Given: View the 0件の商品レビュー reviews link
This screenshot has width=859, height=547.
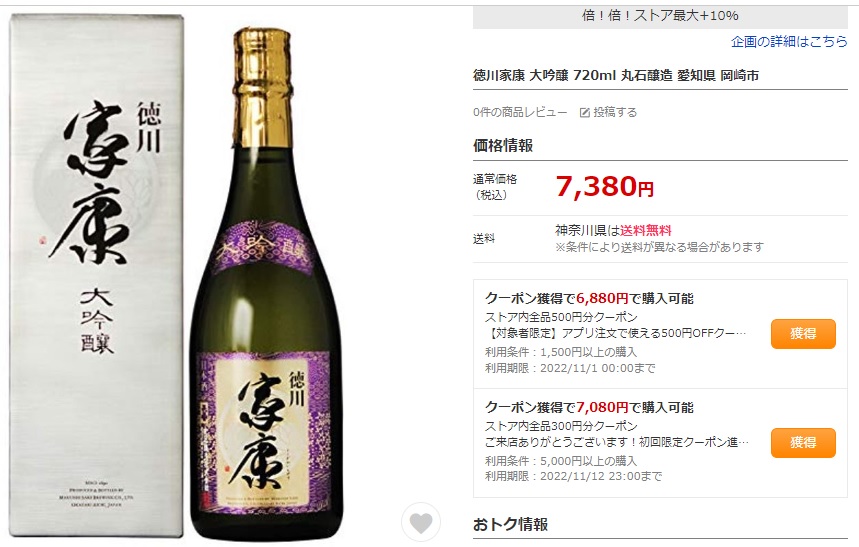Looking at the screenshot, I should (x=520, y=112).
